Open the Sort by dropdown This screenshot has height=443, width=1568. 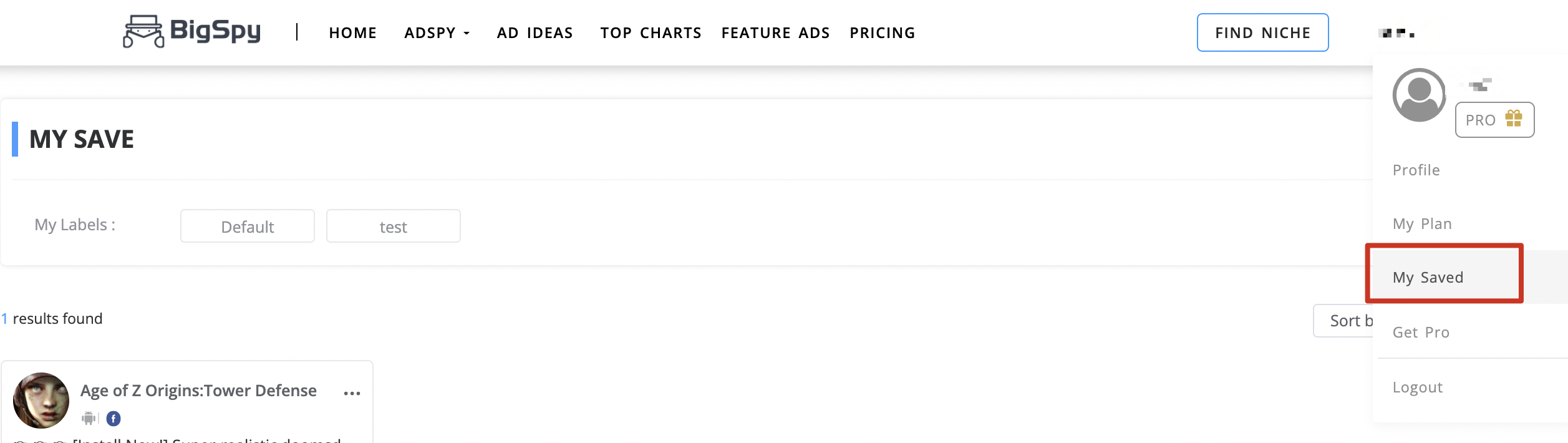pyautogui.click(x=1344, y=321)
